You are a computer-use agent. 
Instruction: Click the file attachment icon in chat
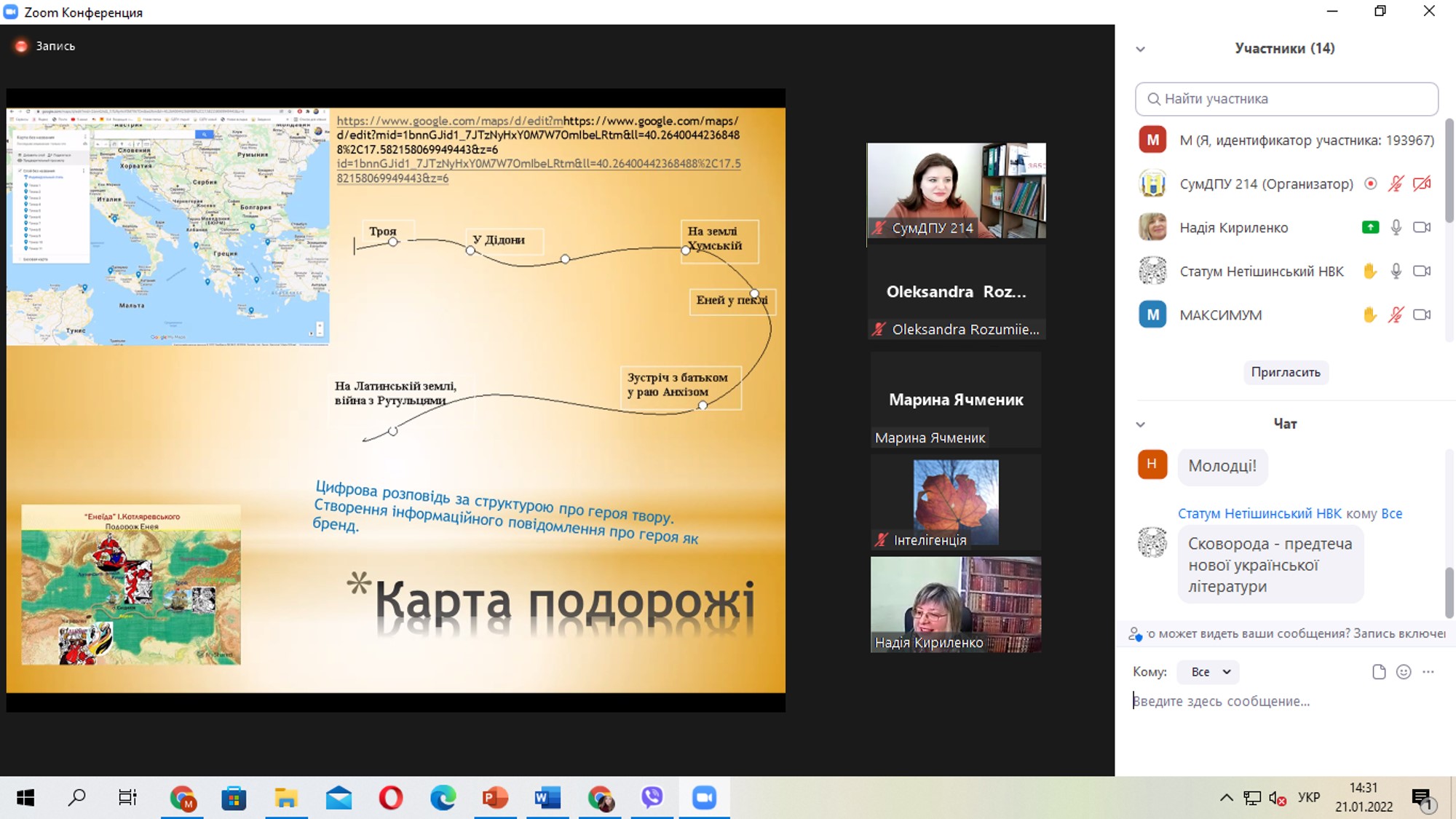[1378, 672]
